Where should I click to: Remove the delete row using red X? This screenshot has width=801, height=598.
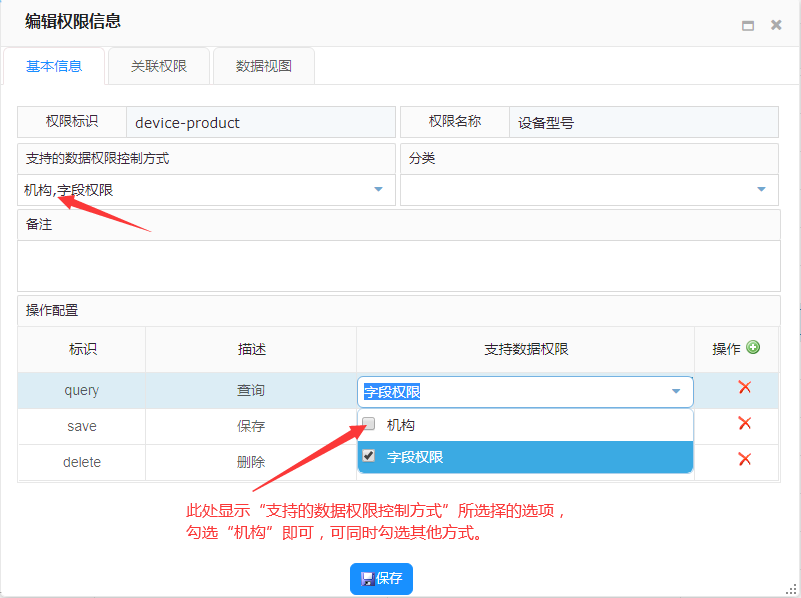(744, 459)
